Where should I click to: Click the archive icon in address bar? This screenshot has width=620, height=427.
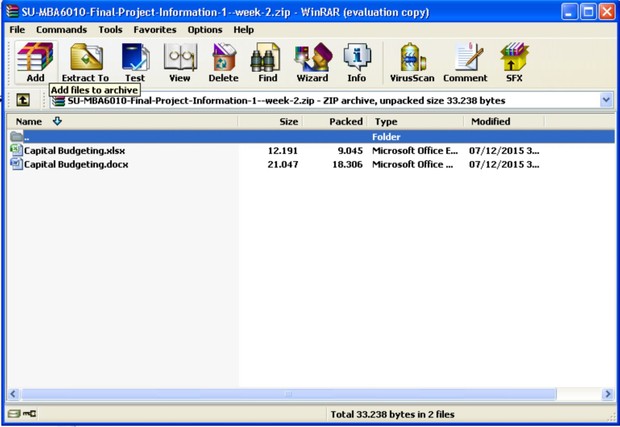(59, 101)
